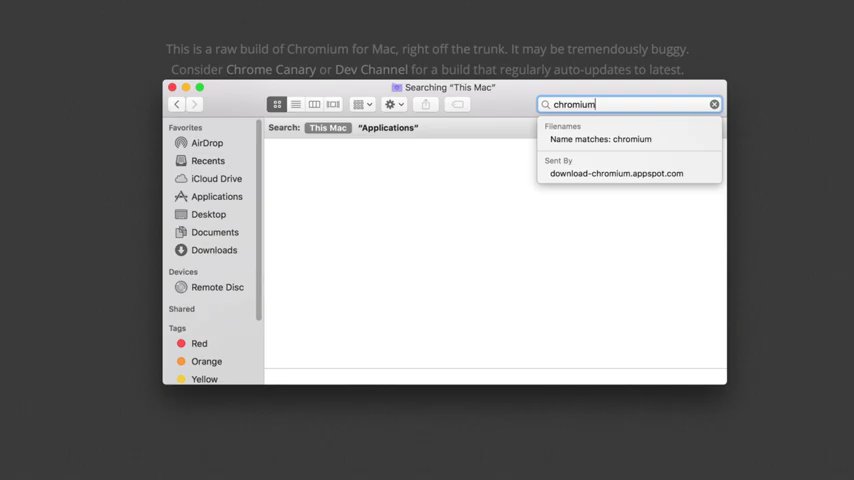The height and width of the screenshot is (480, 854).
Task: Clear the search field text
Action: click(x=714, y=104)
